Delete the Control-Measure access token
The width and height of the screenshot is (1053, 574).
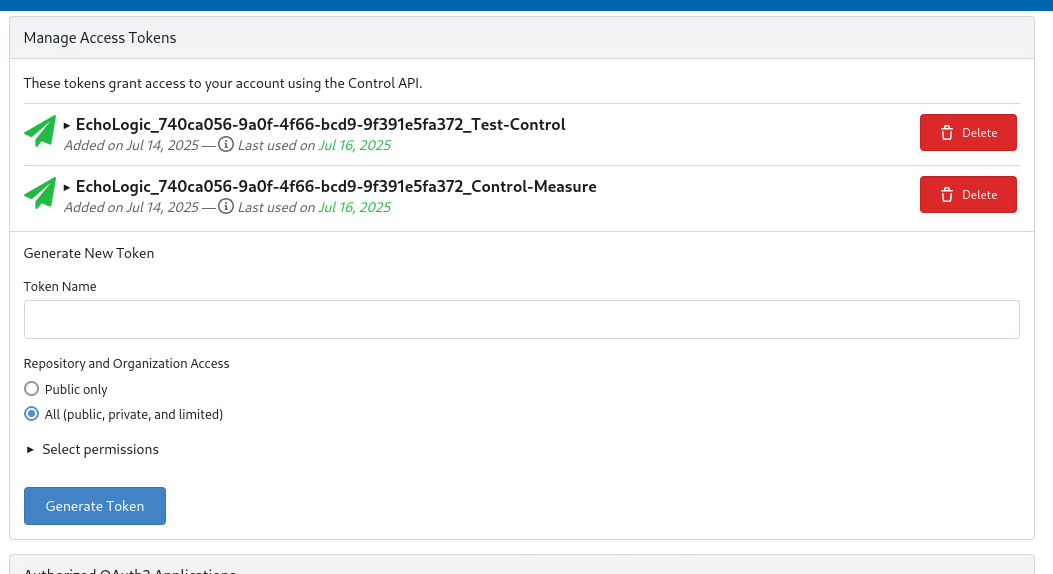coord(968,194)
